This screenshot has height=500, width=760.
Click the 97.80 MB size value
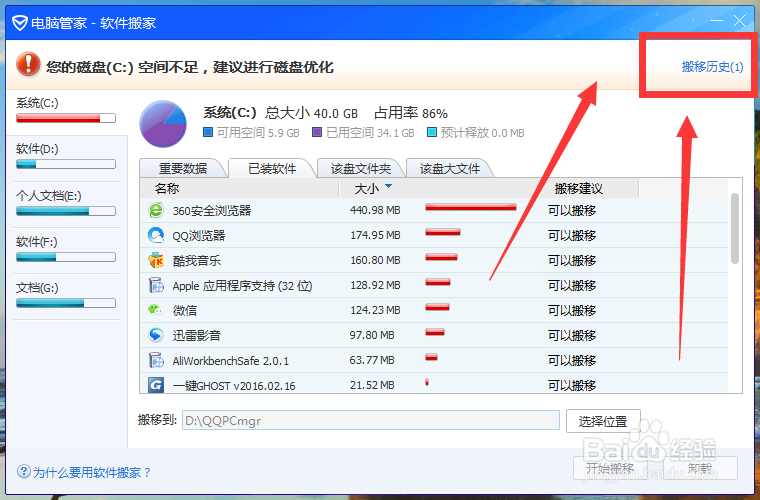click(372, 335)
